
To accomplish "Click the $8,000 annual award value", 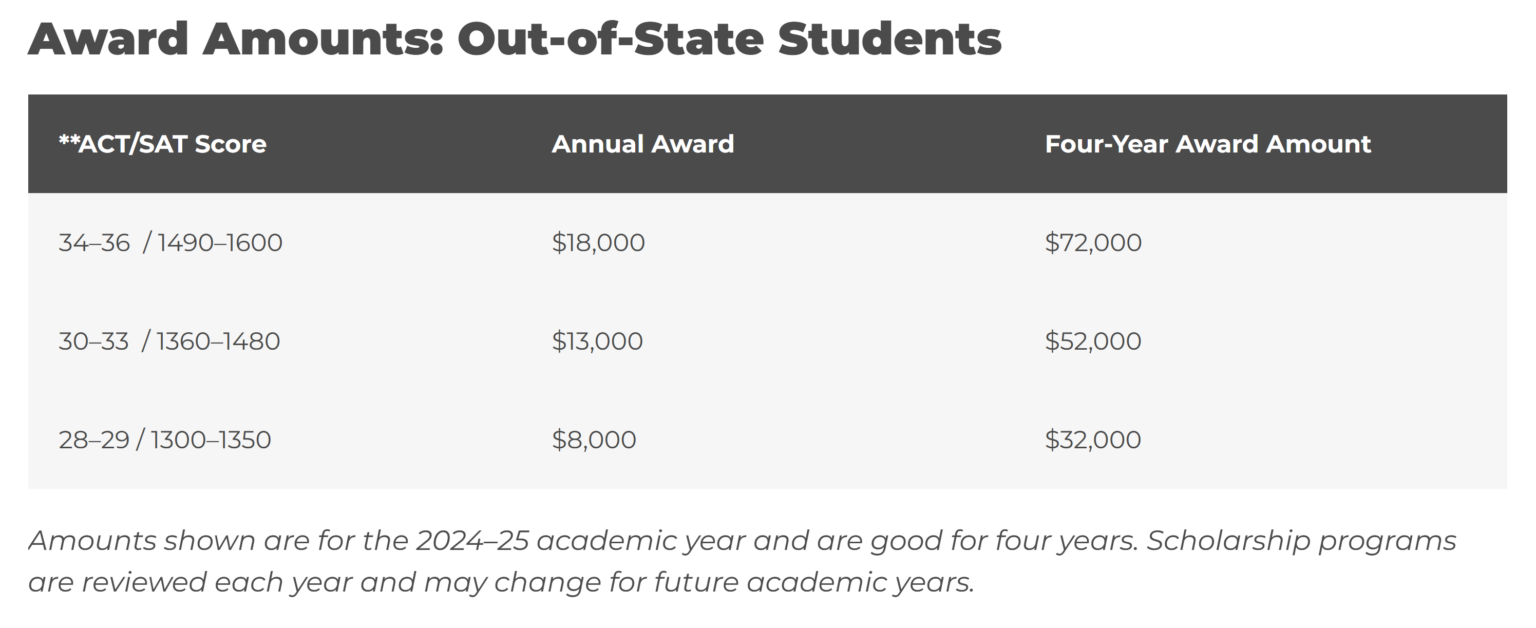I will coord(594,440).
